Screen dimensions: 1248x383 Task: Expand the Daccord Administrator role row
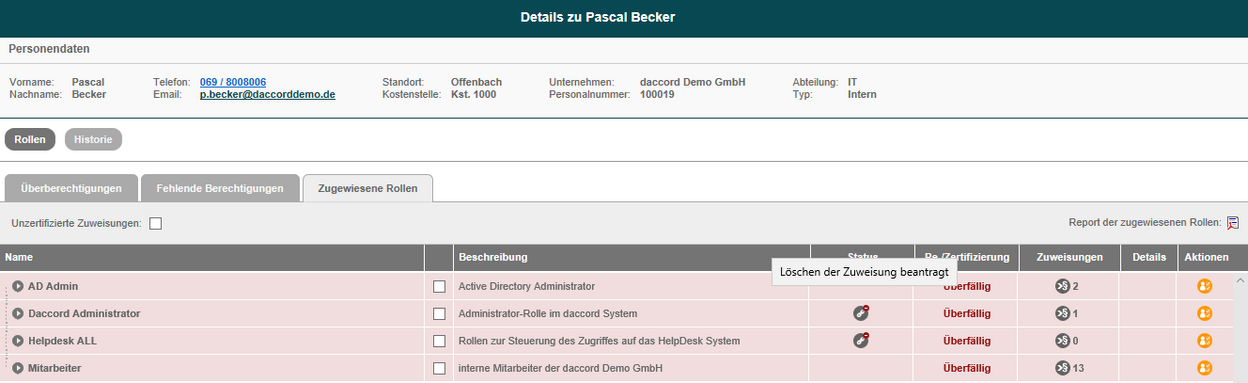point(18,313)
